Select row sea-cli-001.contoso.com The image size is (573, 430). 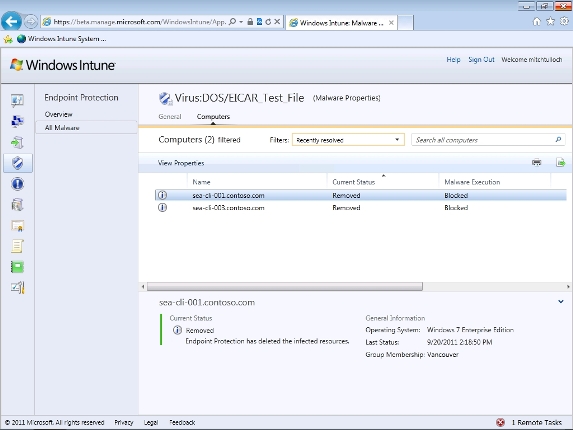[361, 195]
